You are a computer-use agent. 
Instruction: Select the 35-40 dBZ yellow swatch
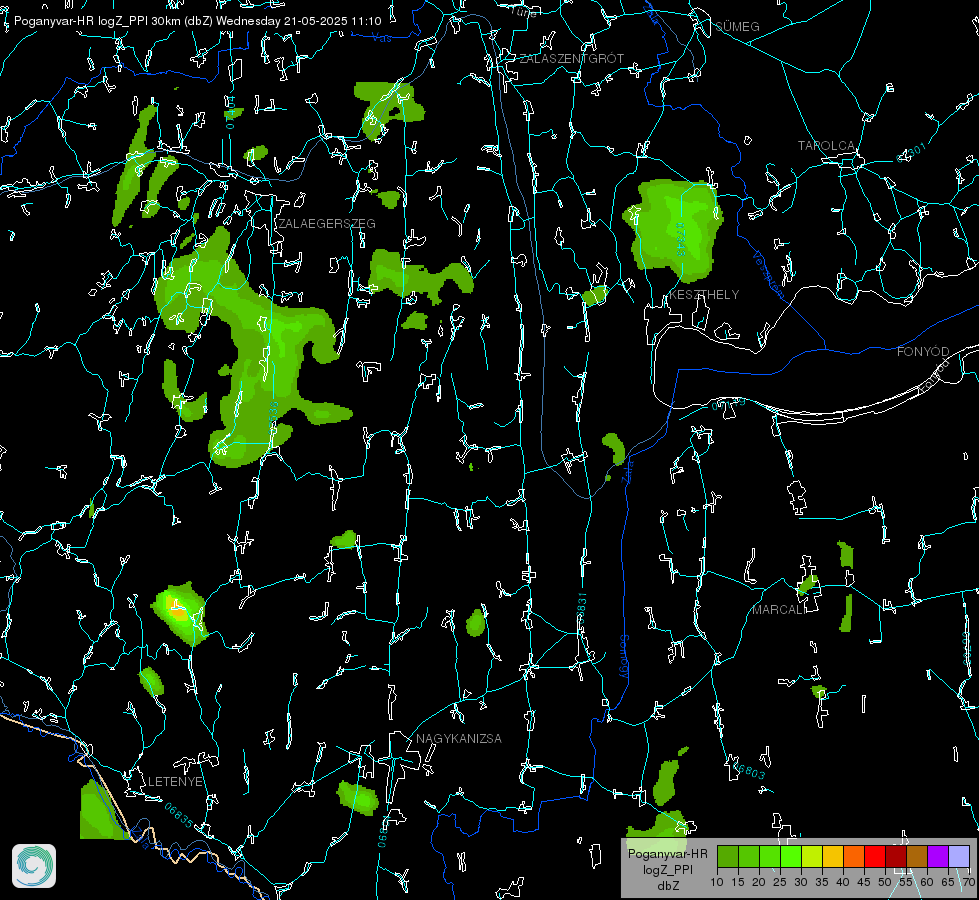(833, 856)
